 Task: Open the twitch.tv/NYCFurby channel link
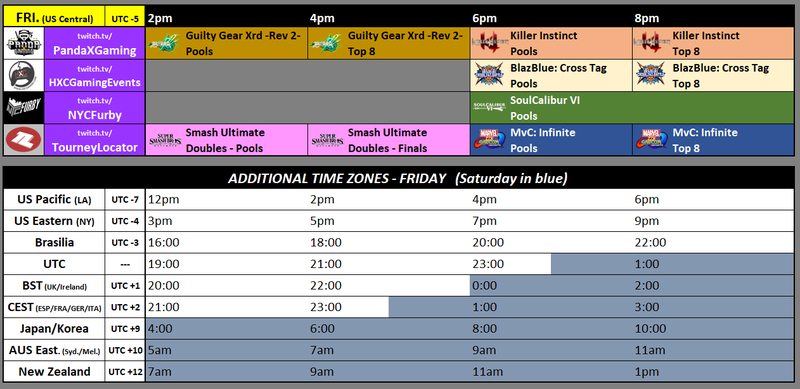(95, 108)
